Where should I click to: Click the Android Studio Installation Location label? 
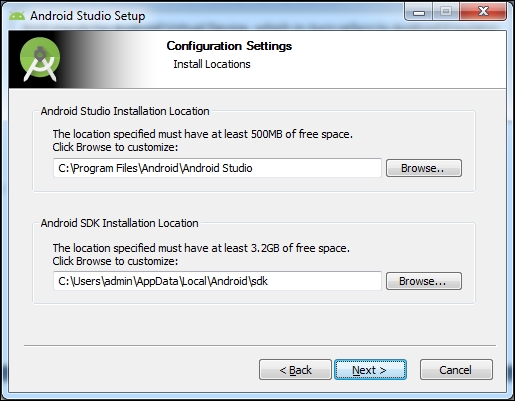[125, 111]
